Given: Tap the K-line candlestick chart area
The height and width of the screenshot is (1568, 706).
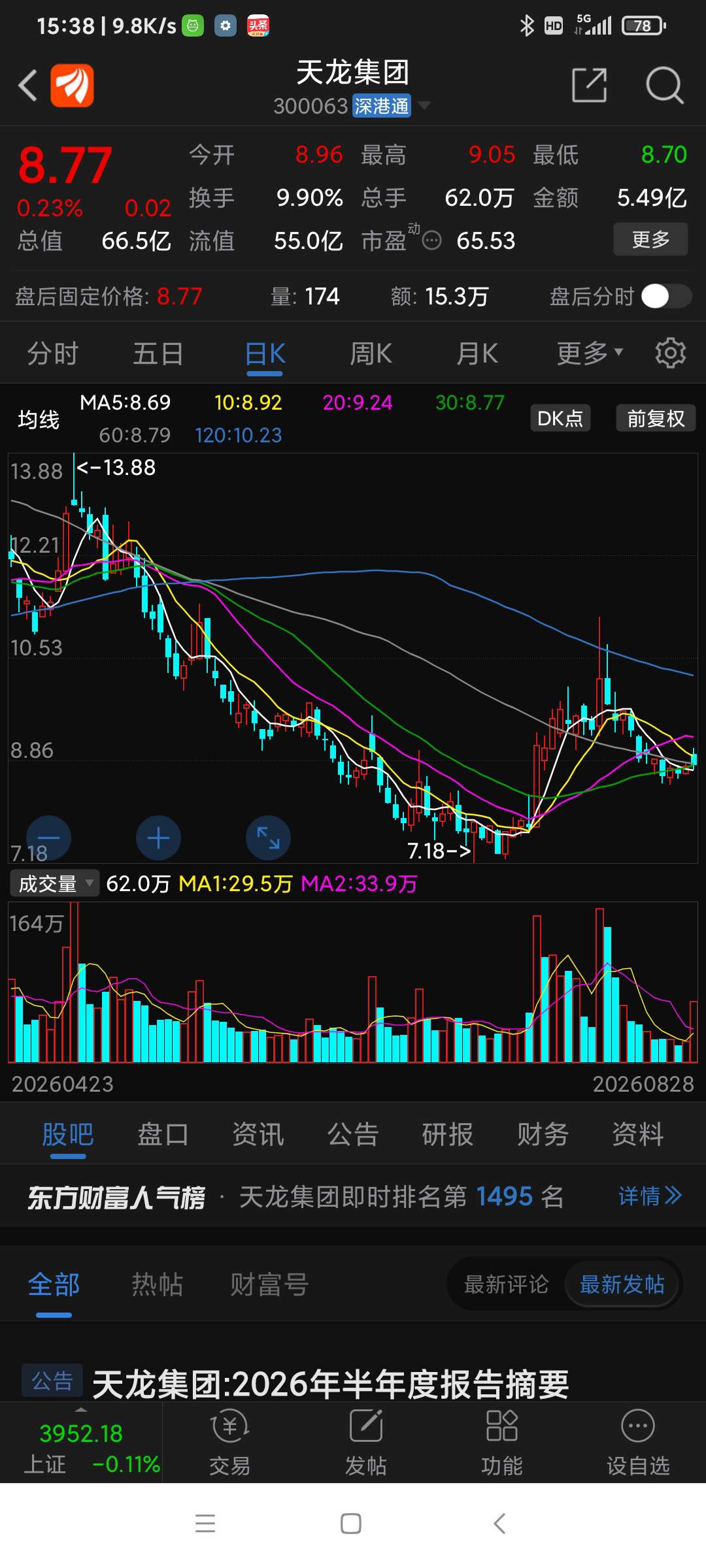Looking at the screenshot, I should pos(353,658).
